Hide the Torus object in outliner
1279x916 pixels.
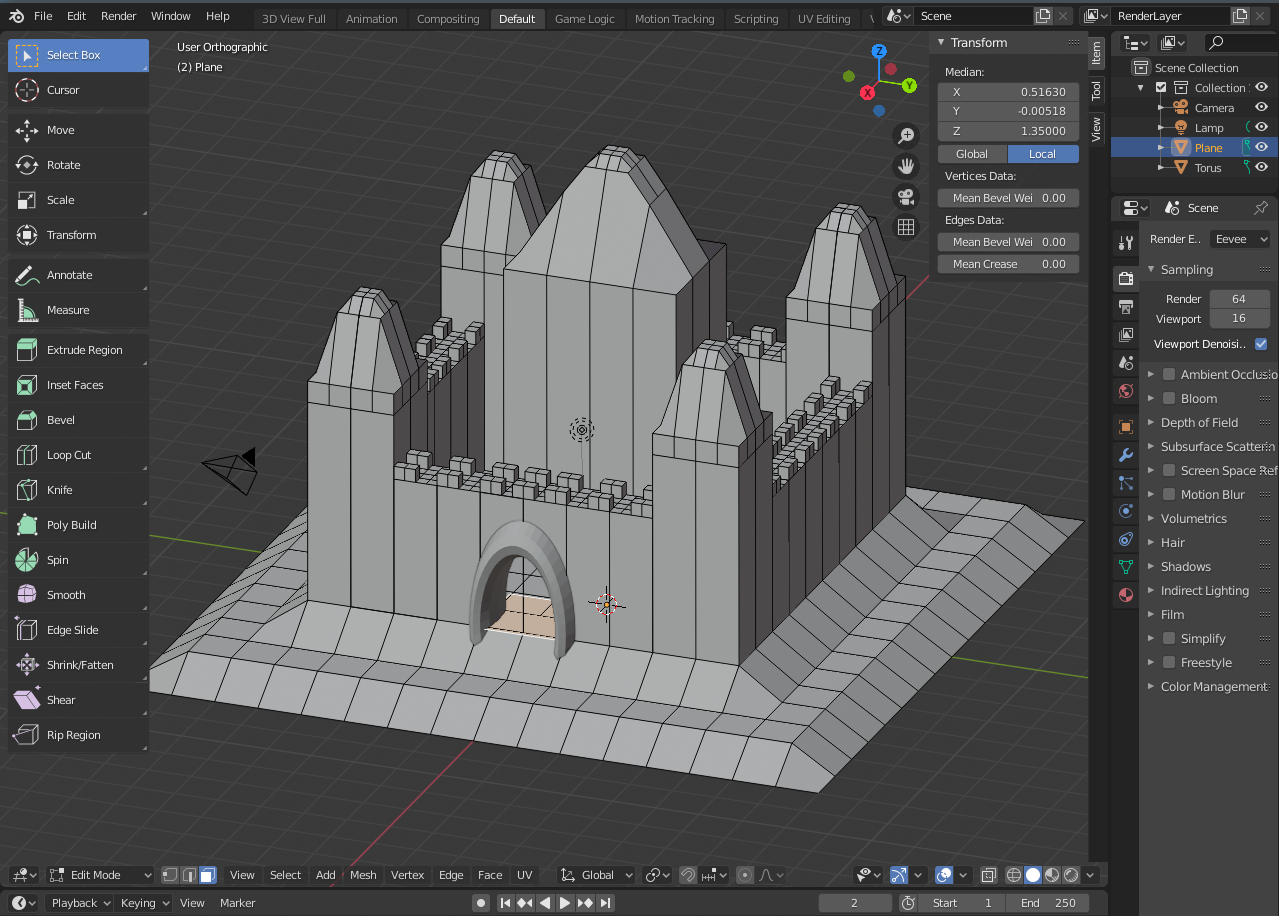(x=1262, y=167)
